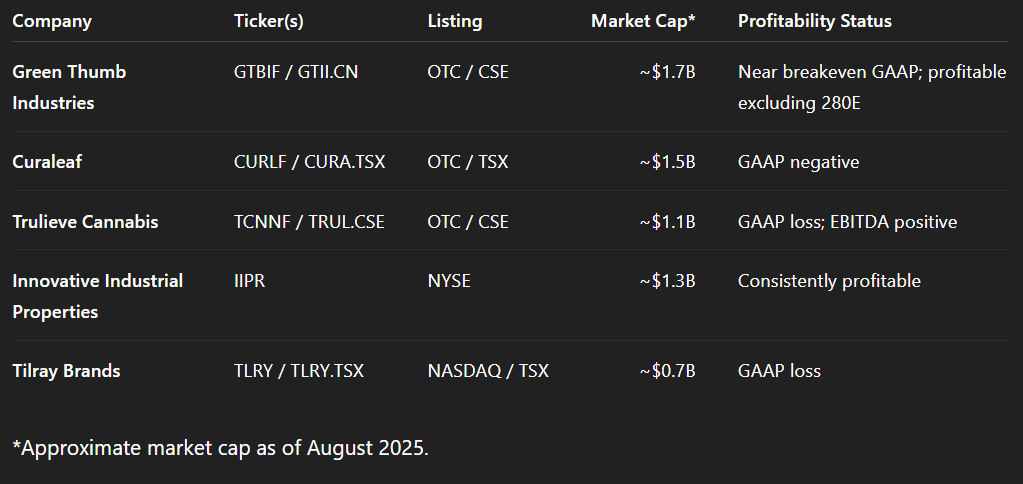Image resolution: width=1023 pixels, height=484 pixels.
Task: Select the Tilray Brands company name
Action: [66, 371]
